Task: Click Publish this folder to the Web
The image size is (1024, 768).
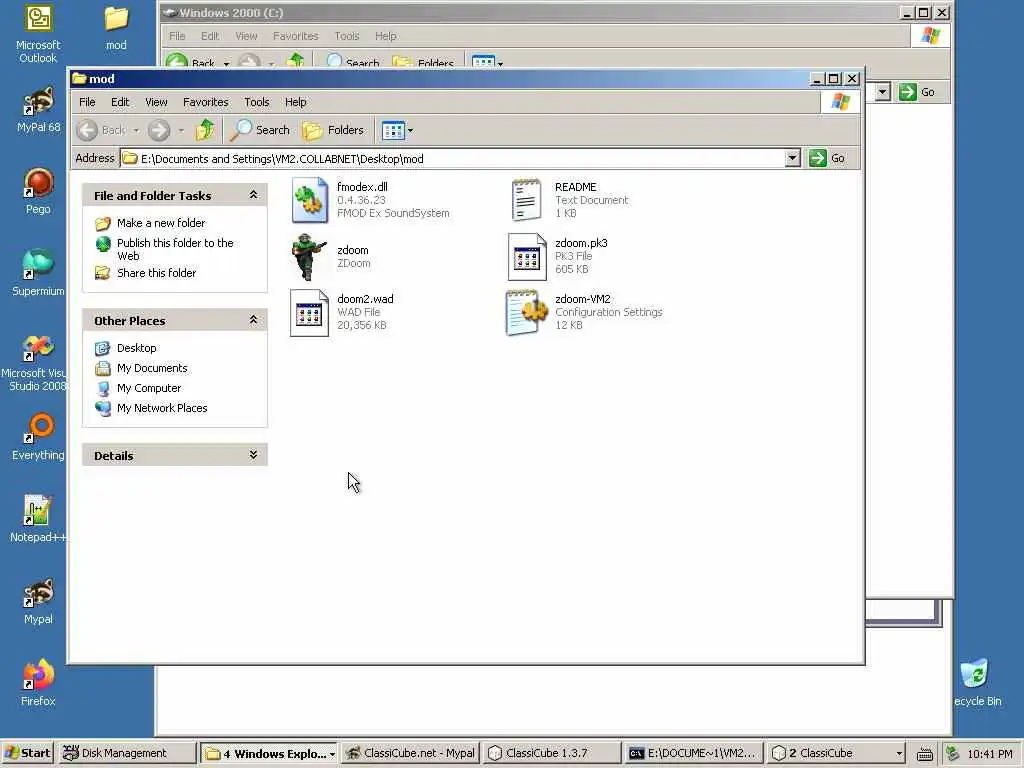Action: point(175,249)
